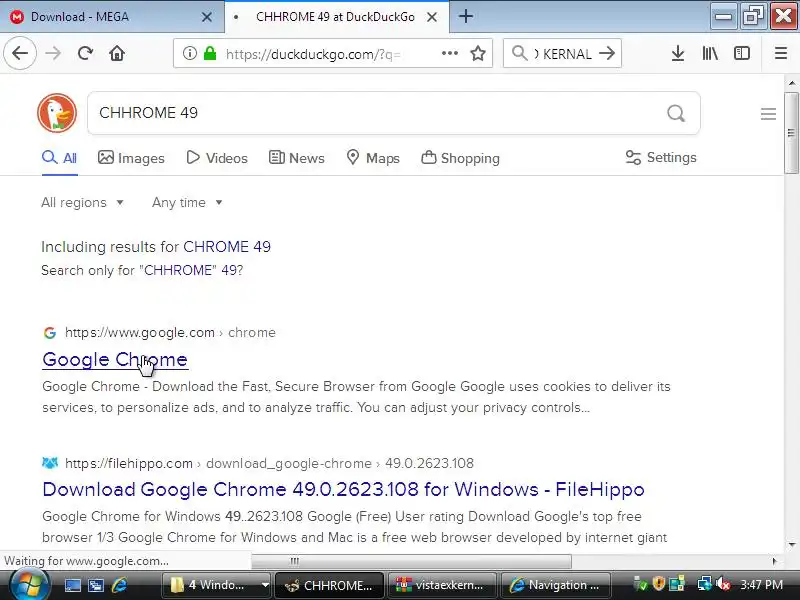Open the Windows Start orb
800x600 pixels.
pos(29,585)
